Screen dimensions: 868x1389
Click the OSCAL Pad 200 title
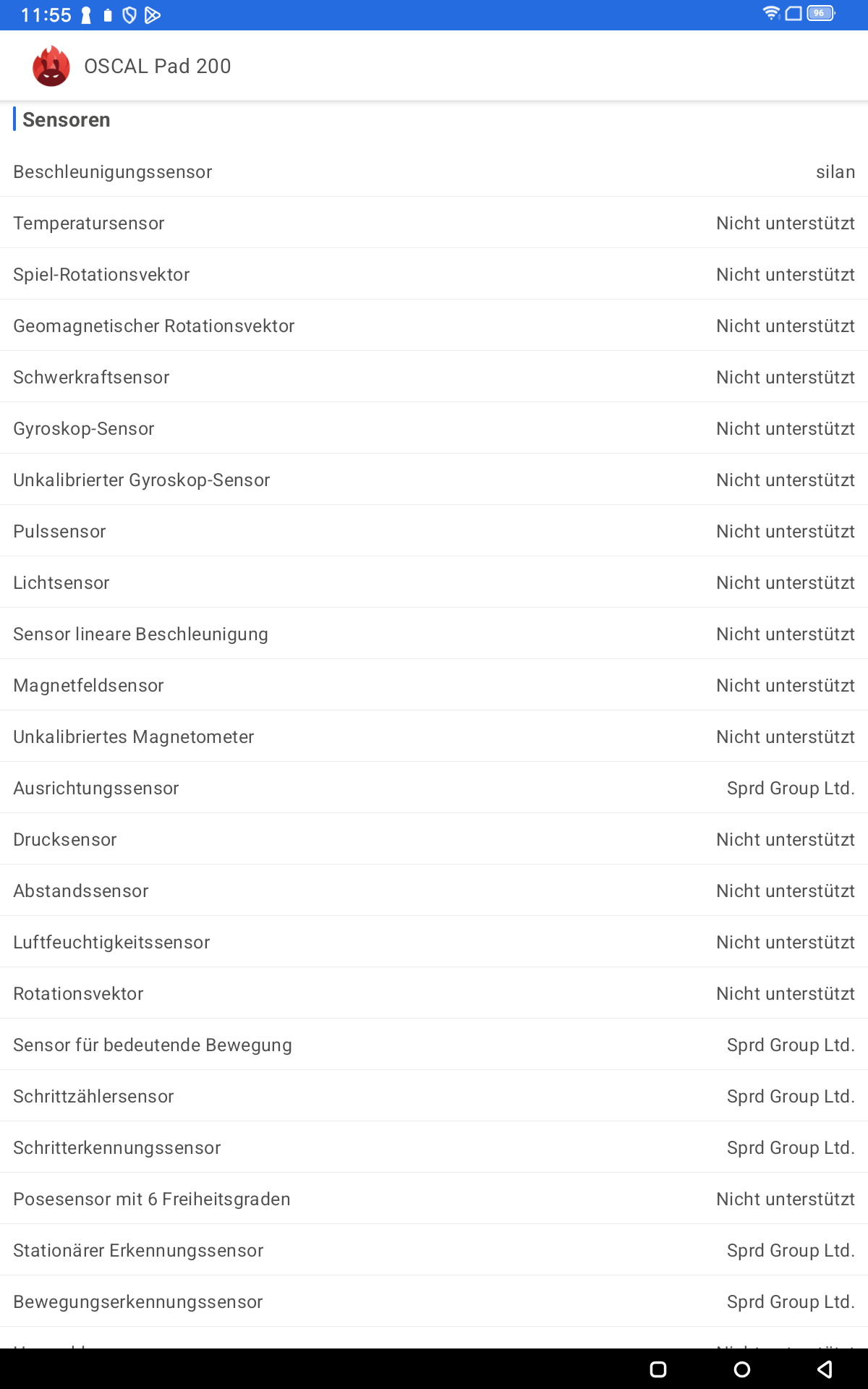[157, 67]
